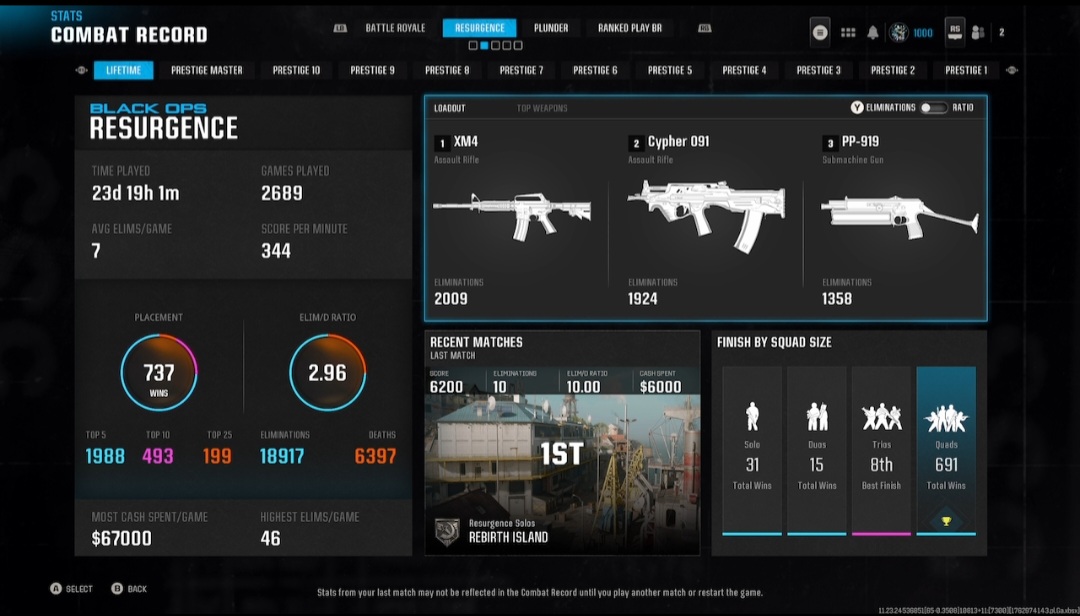The height and width of the screenshot is (616, 1080).
Task: Select the Duos squad size card
Action: tap(817, 450)
